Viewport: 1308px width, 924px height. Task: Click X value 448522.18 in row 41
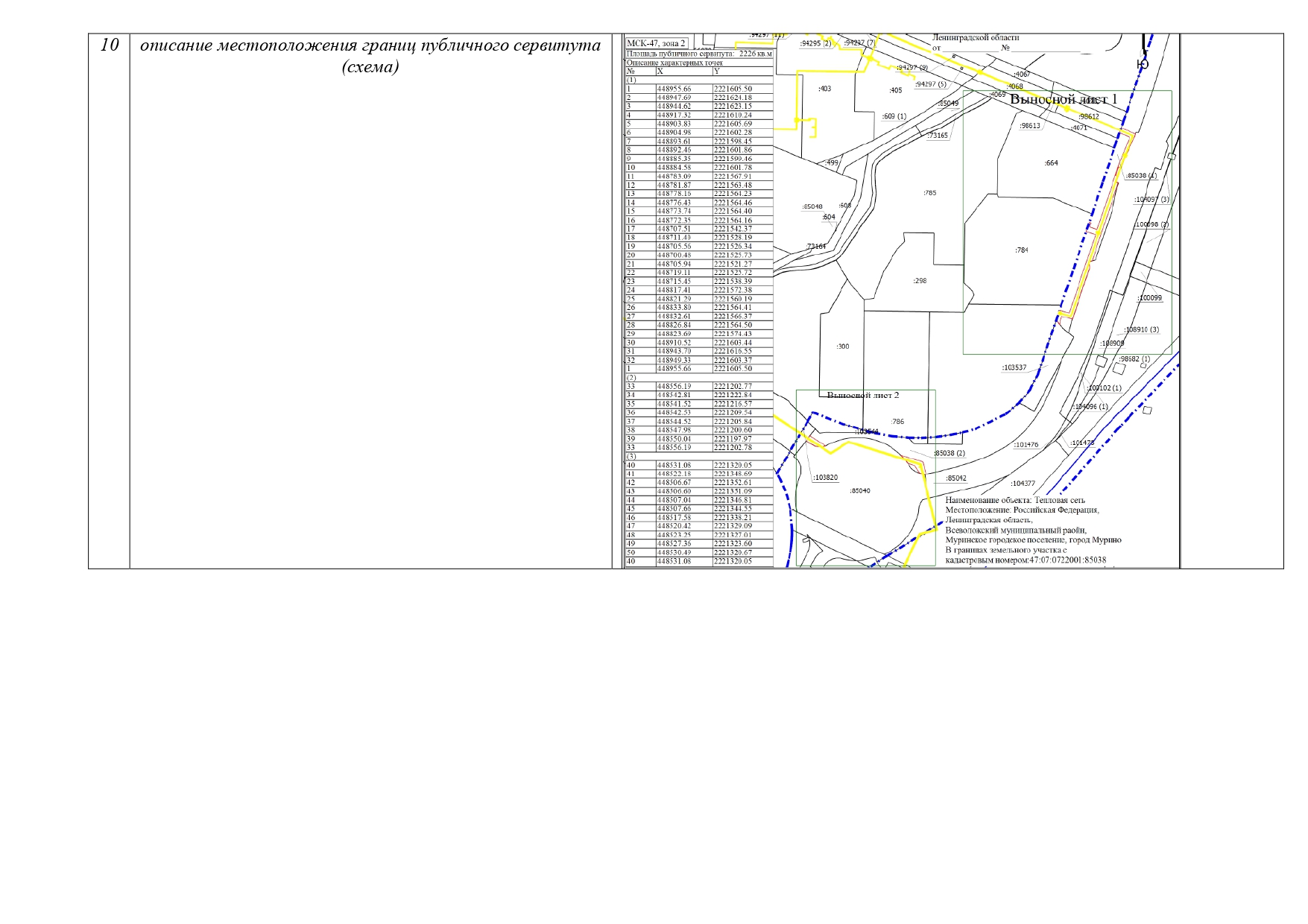pyautogui.click(x=674, y=474)
